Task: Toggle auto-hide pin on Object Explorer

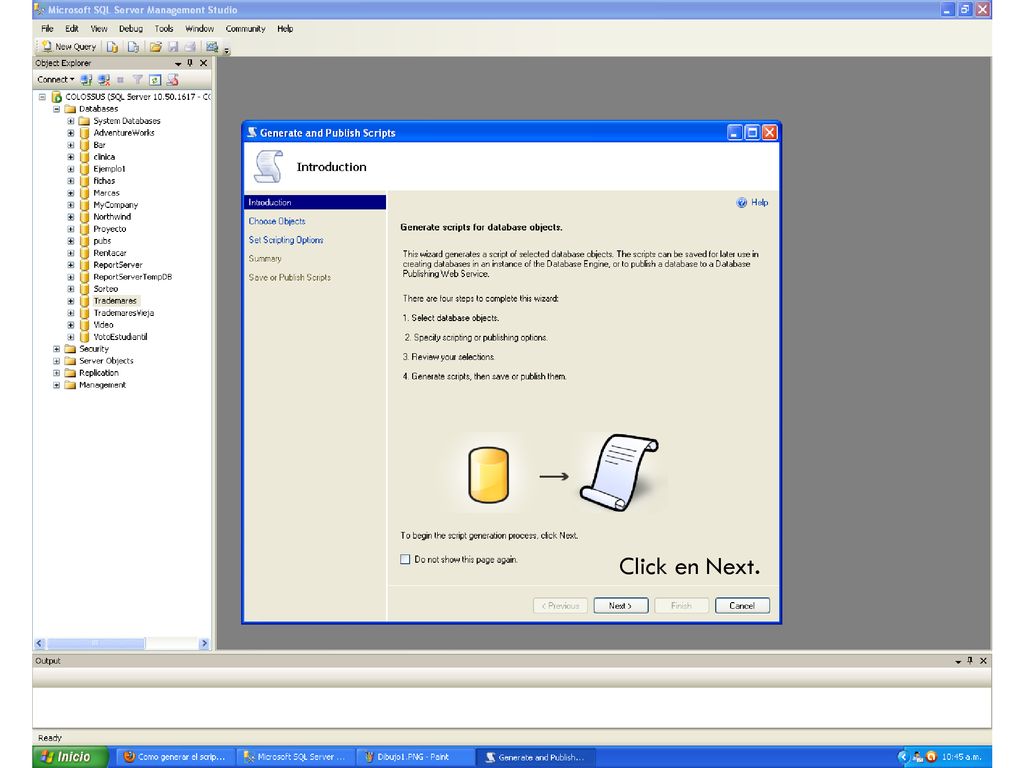Action: click(x=190, y=63)
